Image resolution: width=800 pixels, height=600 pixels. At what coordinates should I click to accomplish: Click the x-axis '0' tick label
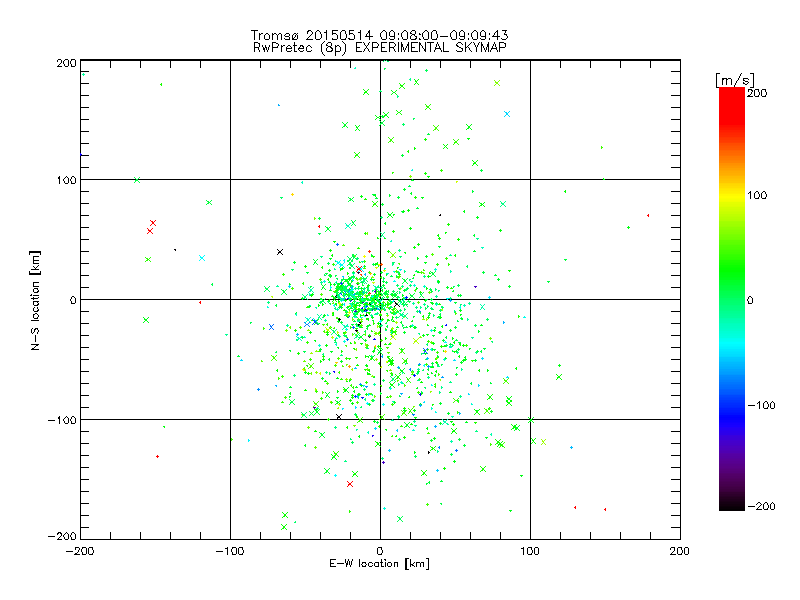[x=380, y=551]
